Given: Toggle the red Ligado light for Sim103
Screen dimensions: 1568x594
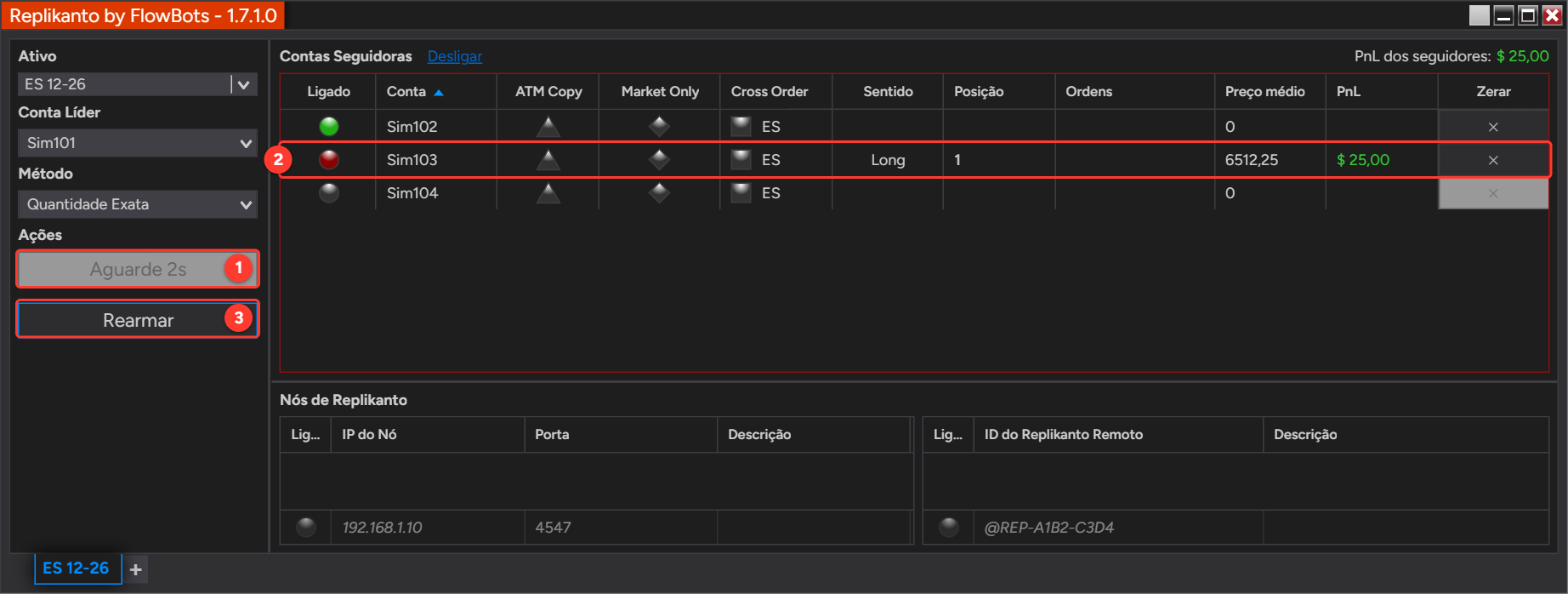Looking at the screenshot, I should 328,160.
